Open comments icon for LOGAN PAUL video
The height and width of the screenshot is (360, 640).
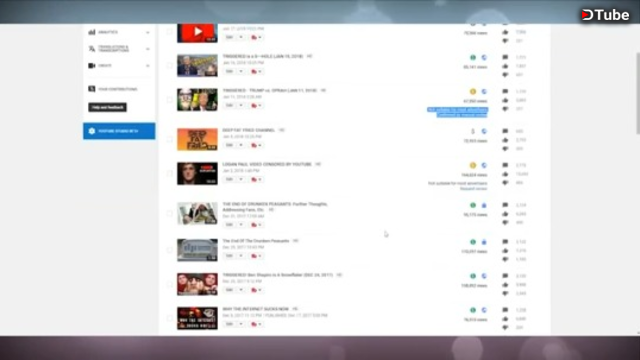505,165
